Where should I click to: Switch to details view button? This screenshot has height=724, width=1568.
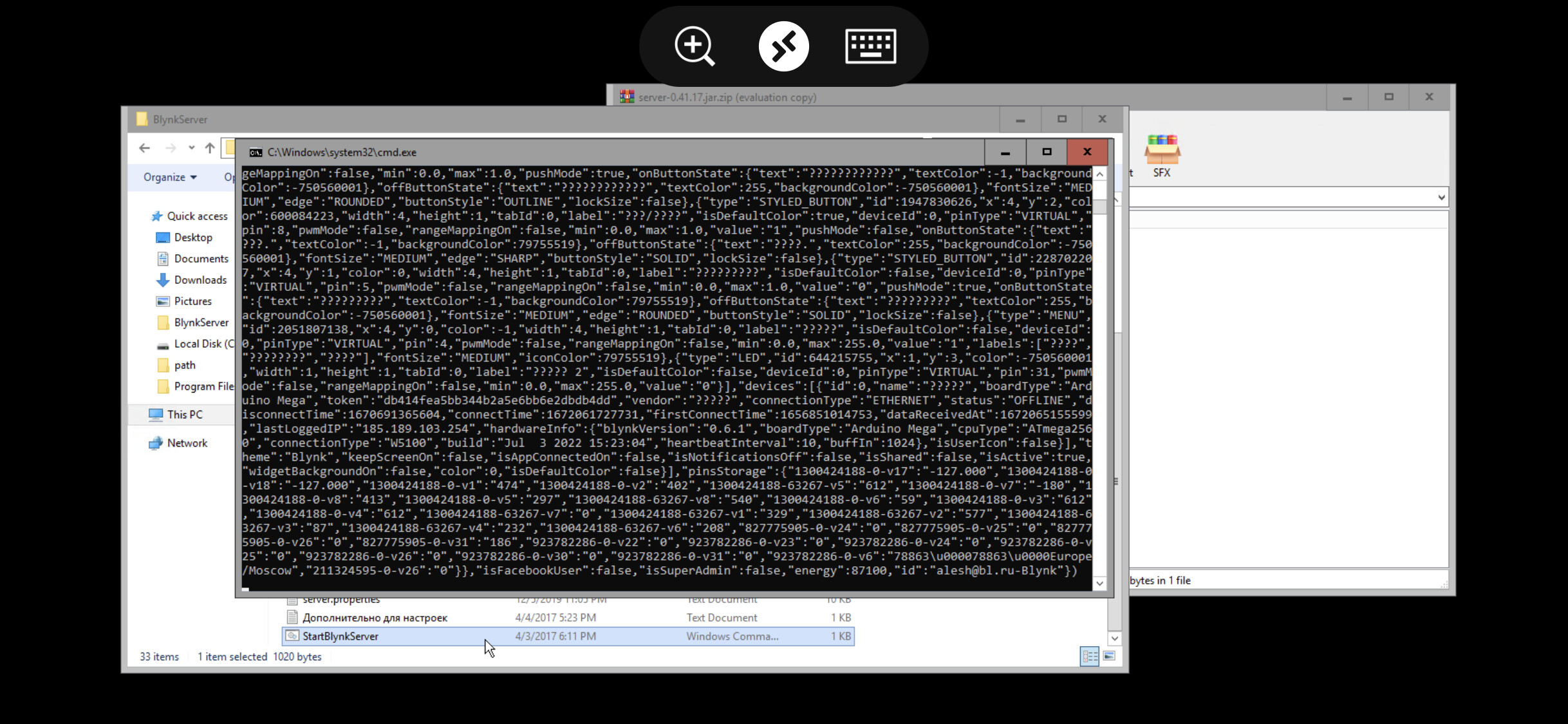click(x=1089, y=656)
